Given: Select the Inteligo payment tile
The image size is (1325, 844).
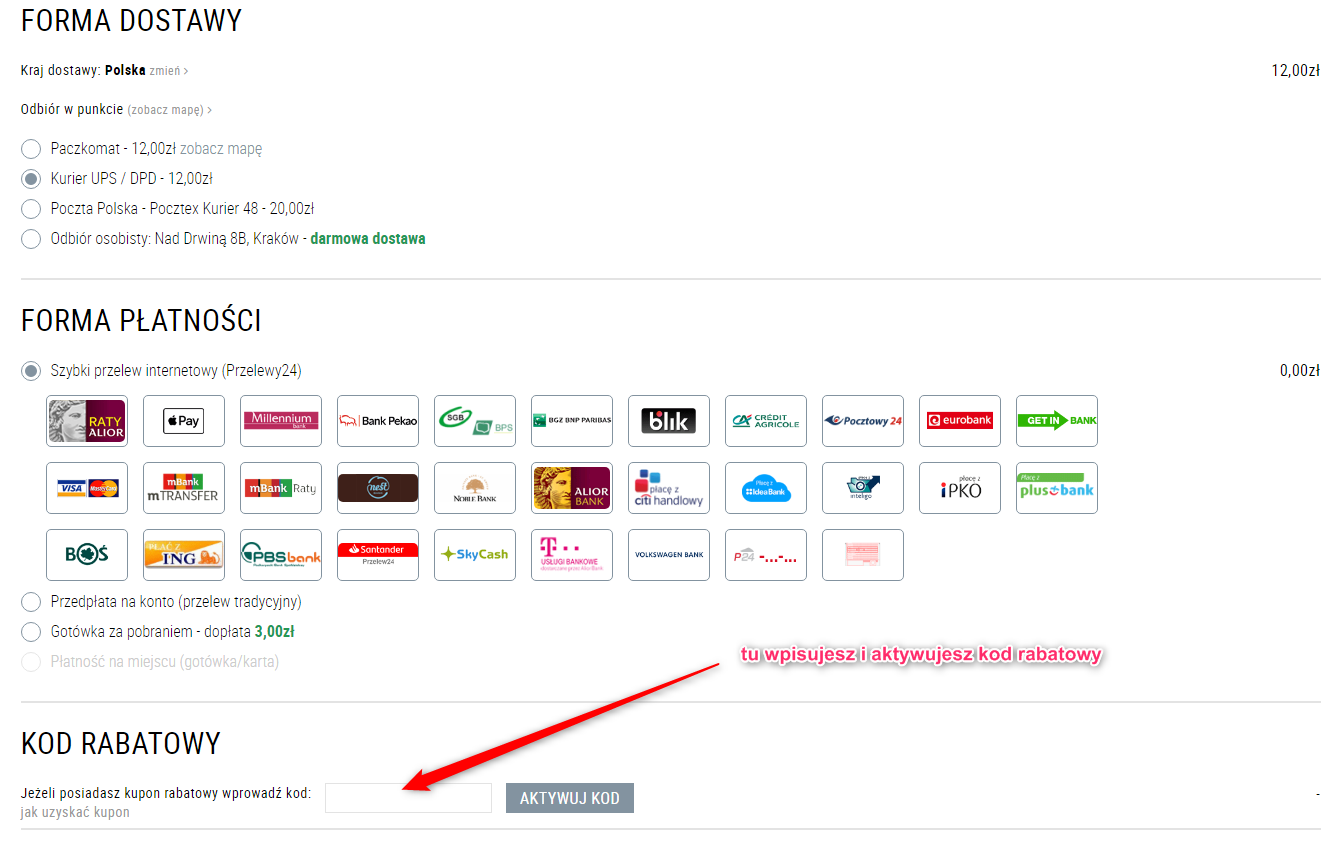Looking at the screenshot, I should pyautogui.click(x=863, y=488).
